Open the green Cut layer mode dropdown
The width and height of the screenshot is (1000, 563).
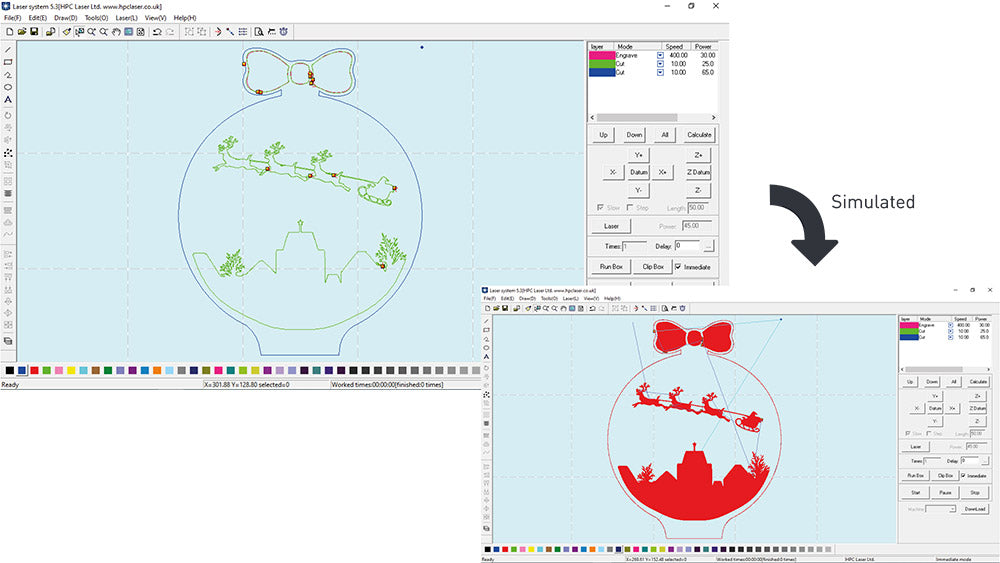coord(660,64)
